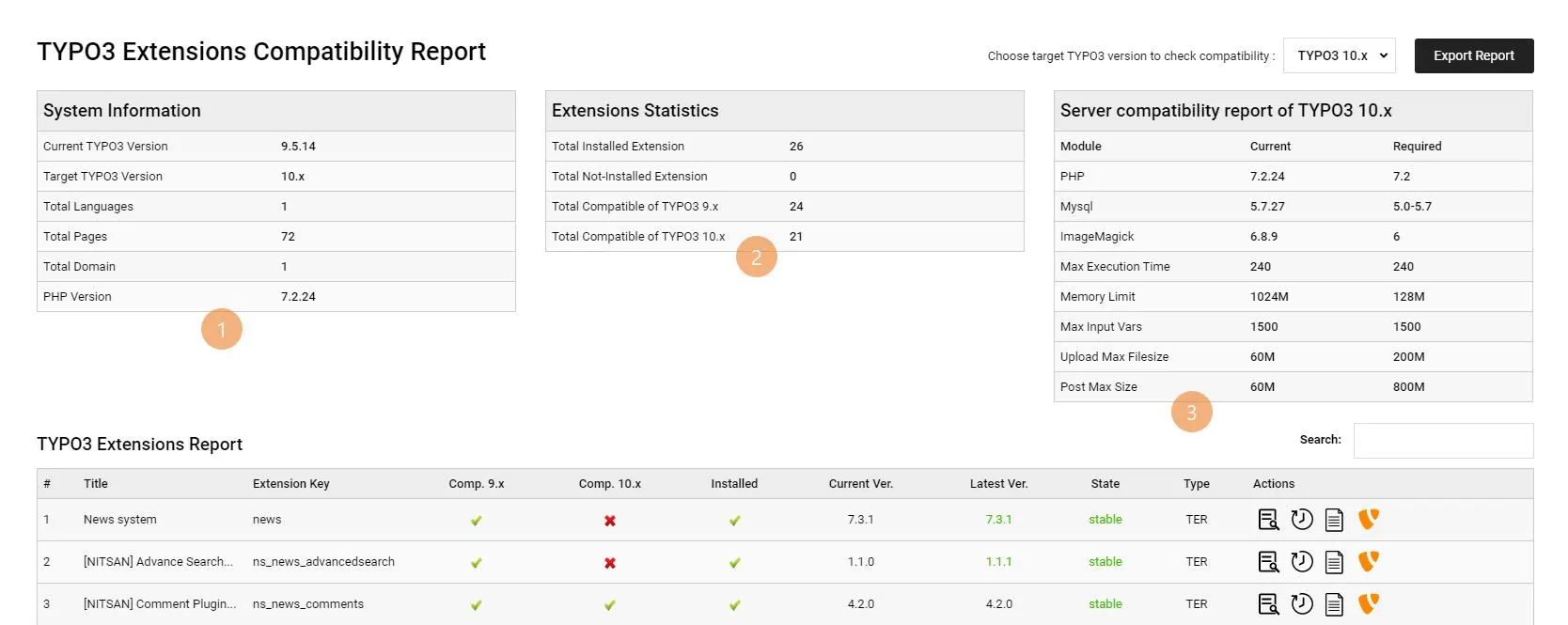Image resolution: width=1568 pixels, height=625 pixels.
Task: Click the Total Compatible of TYPO3 9.x label
Action: tap(635, 207)
